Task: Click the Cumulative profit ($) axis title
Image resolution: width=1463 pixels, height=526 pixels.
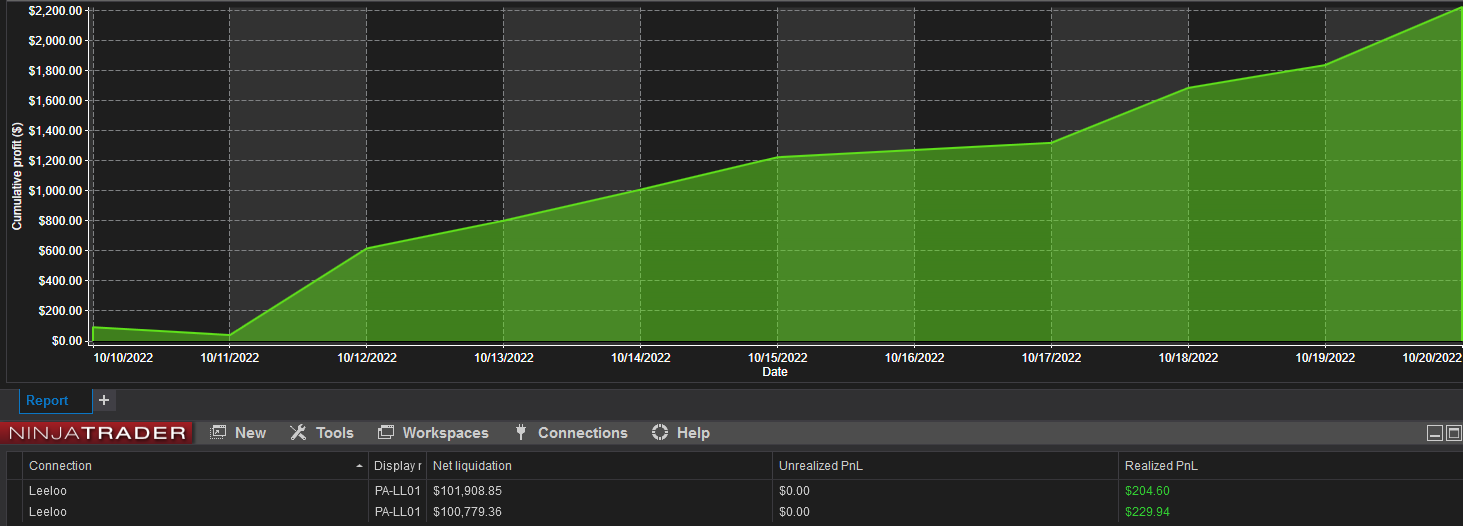Action: (17, 176)
